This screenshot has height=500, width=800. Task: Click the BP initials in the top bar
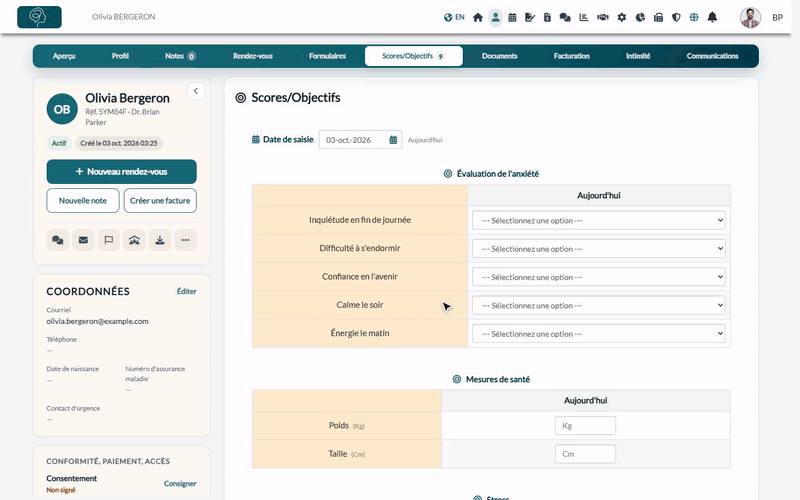[x=777, y=17]
